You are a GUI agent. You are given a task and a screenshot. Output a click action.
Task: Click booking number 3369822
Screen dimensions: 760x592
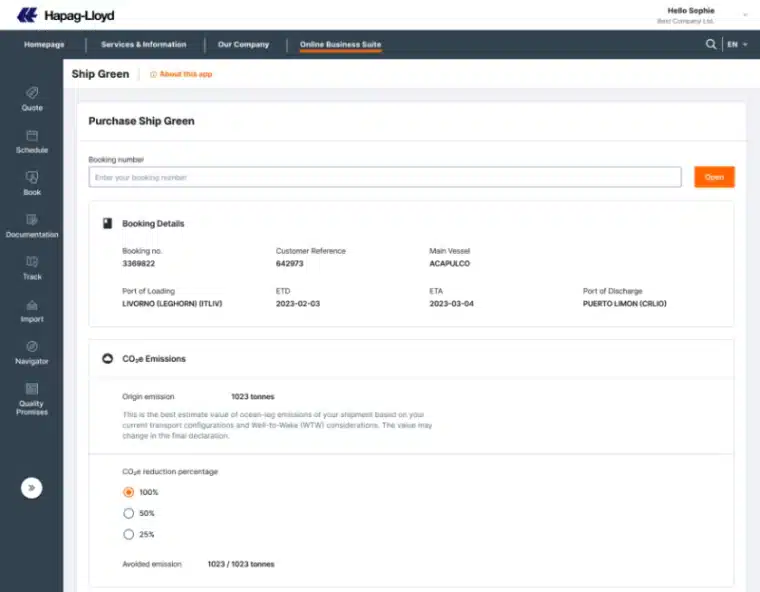(139, 263)
